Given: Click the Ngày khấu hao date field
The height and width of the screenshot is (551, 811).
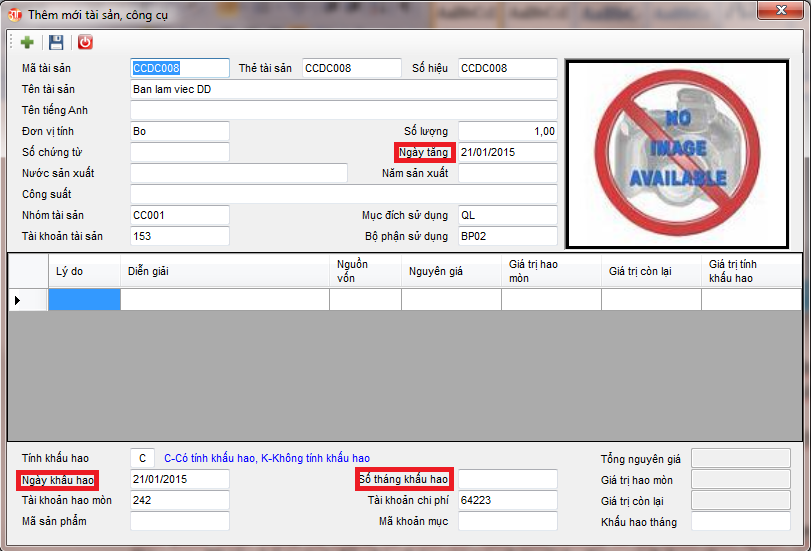Looking at the screenshot, I should (180, 479).
